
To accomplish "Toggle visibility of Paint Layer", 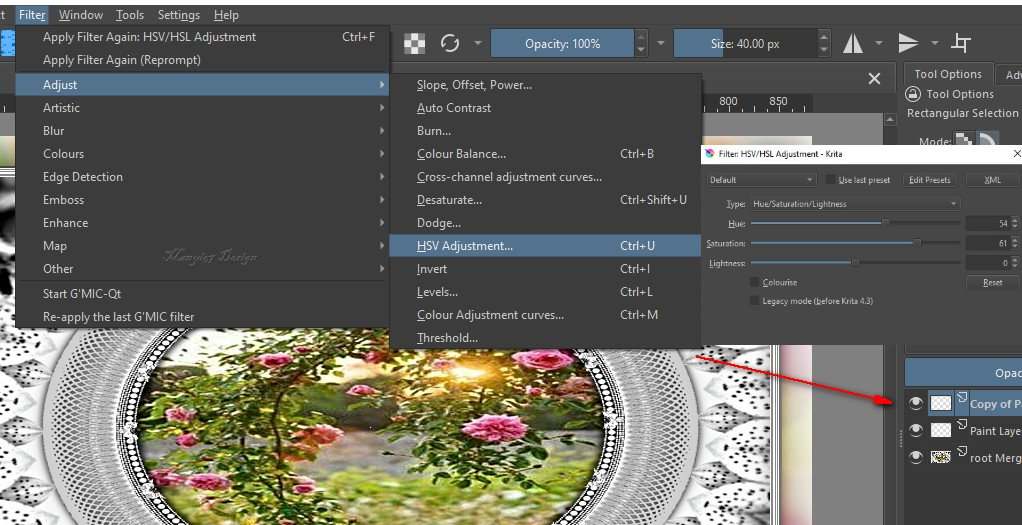I will pos(916,430).
